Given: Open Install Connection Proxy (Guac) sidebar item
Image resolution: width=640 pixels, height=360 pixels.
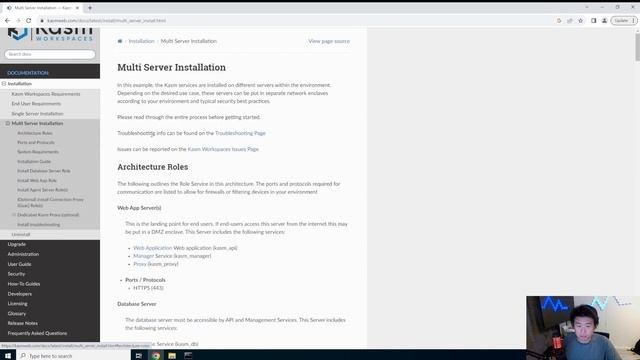Looking at the screenshot, I should (x=50, y=202).
